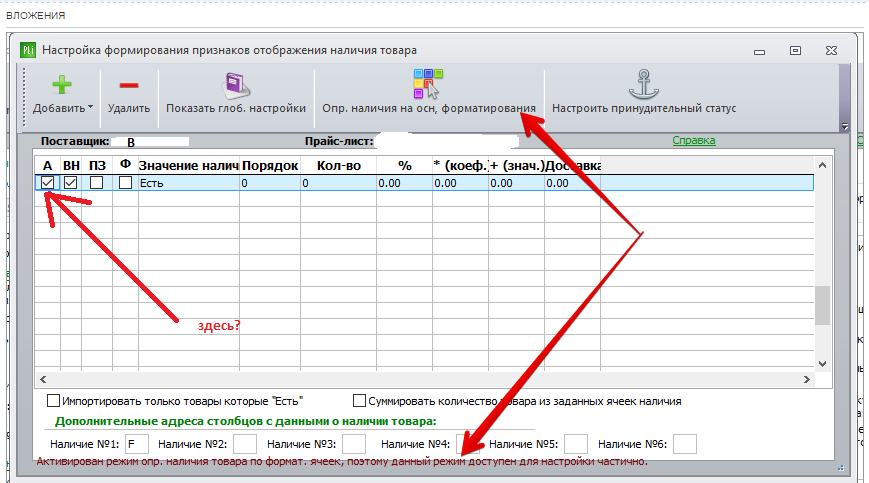
Task: Close the settings window
Action: [x=831, y=50]
